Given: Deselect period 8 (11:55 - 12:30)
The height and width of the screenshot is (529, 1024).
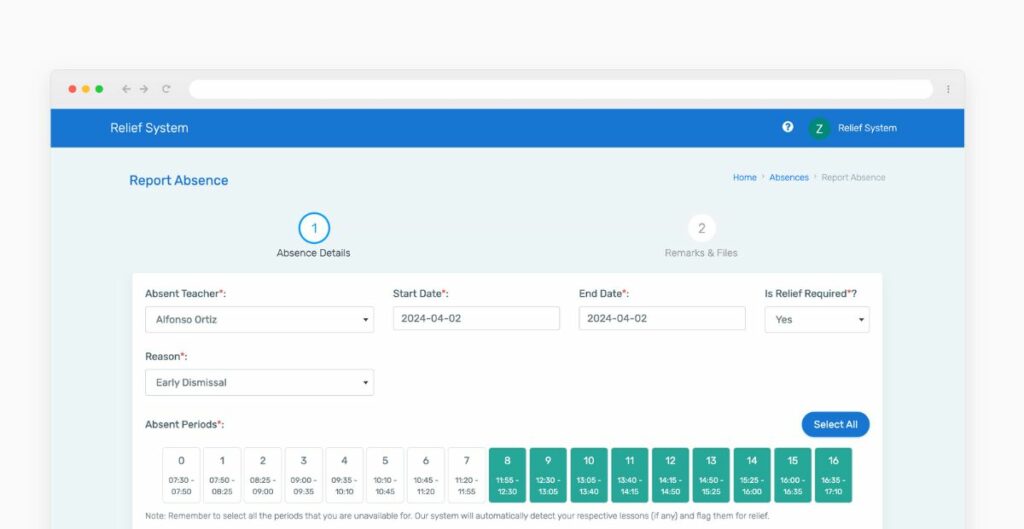Looking at the screenshot, I should click(507, 474).
